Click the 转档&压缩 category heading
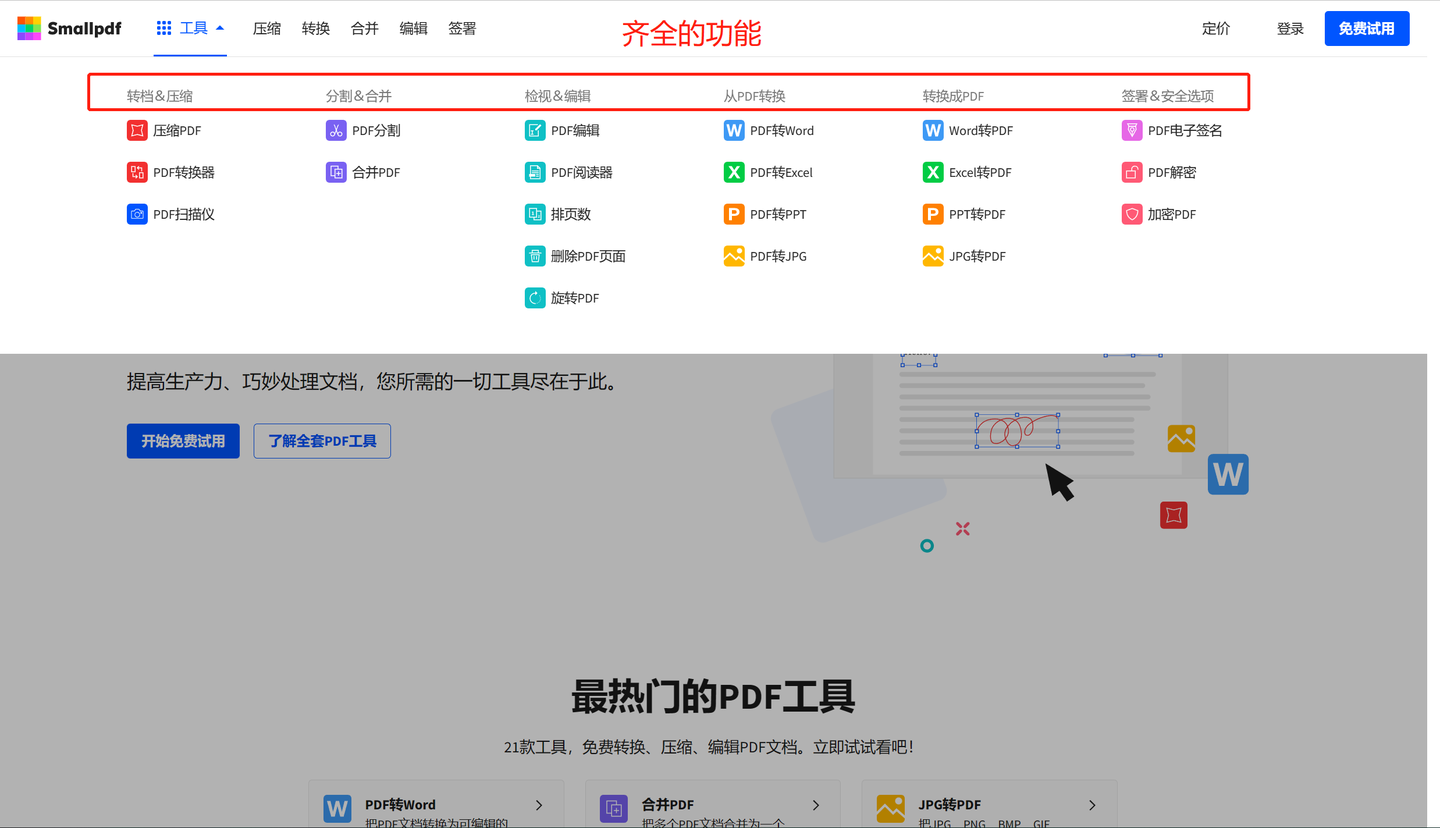The height and width of the screenshot is (828, 1440). click(x=160, y=96)
